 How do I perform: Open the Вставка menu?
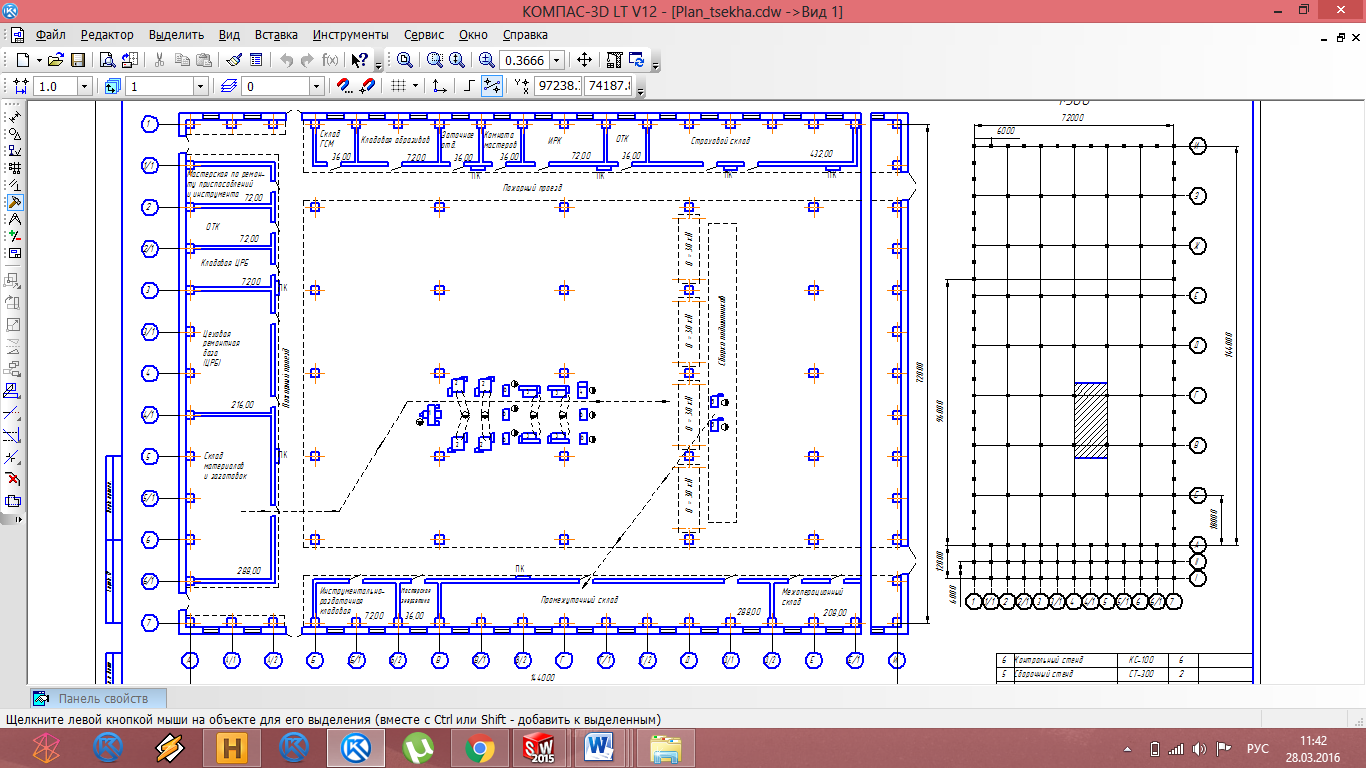coord(276,34)
